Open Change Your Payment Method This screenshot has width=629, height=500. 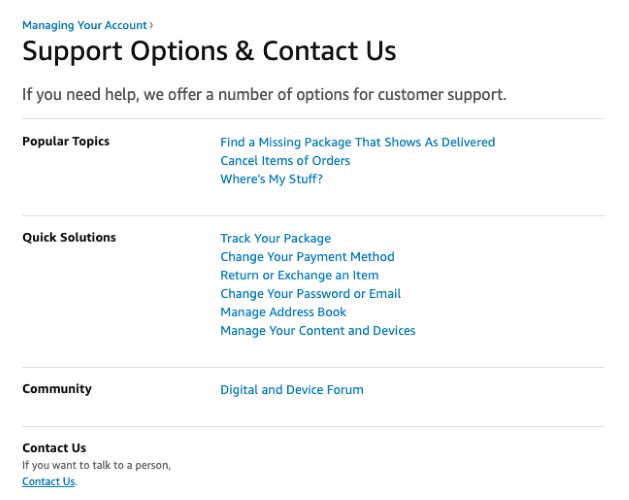[x=307, y=256]
